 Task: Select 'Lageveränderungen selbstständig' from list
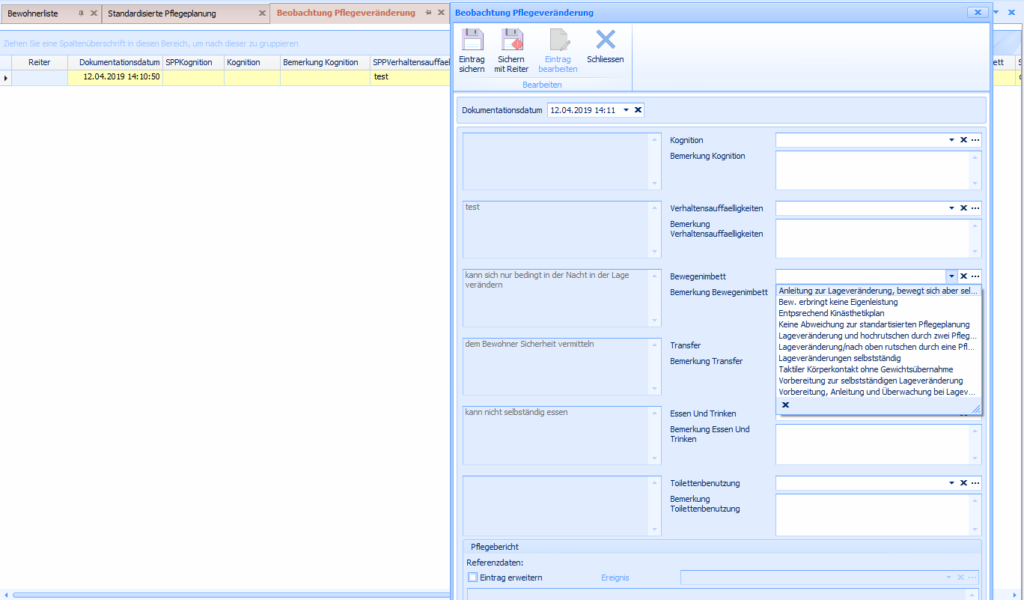840,358
